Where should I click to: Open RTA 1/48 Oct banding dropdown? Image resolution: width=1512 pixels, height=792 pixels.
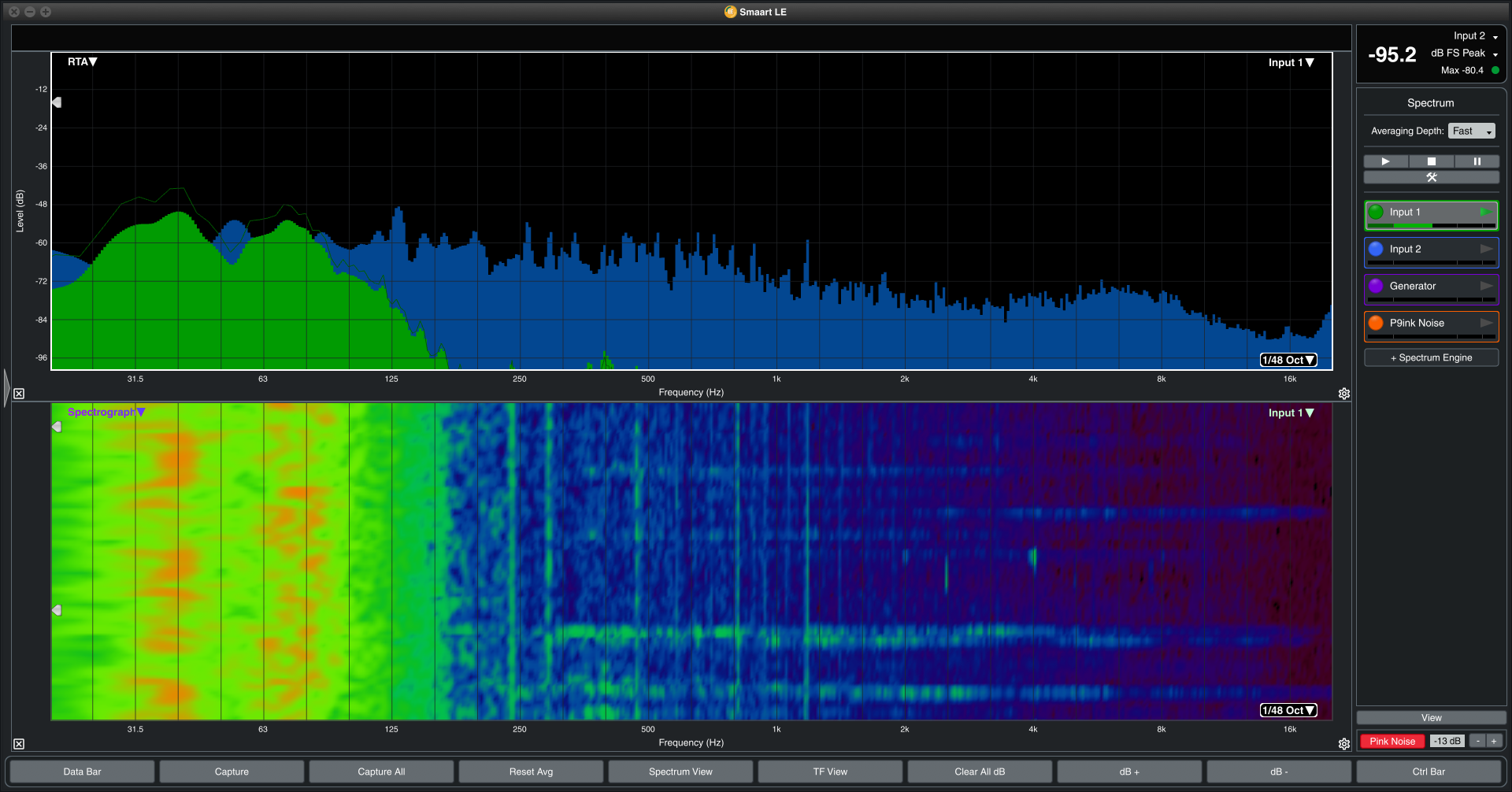[1288, 360]
